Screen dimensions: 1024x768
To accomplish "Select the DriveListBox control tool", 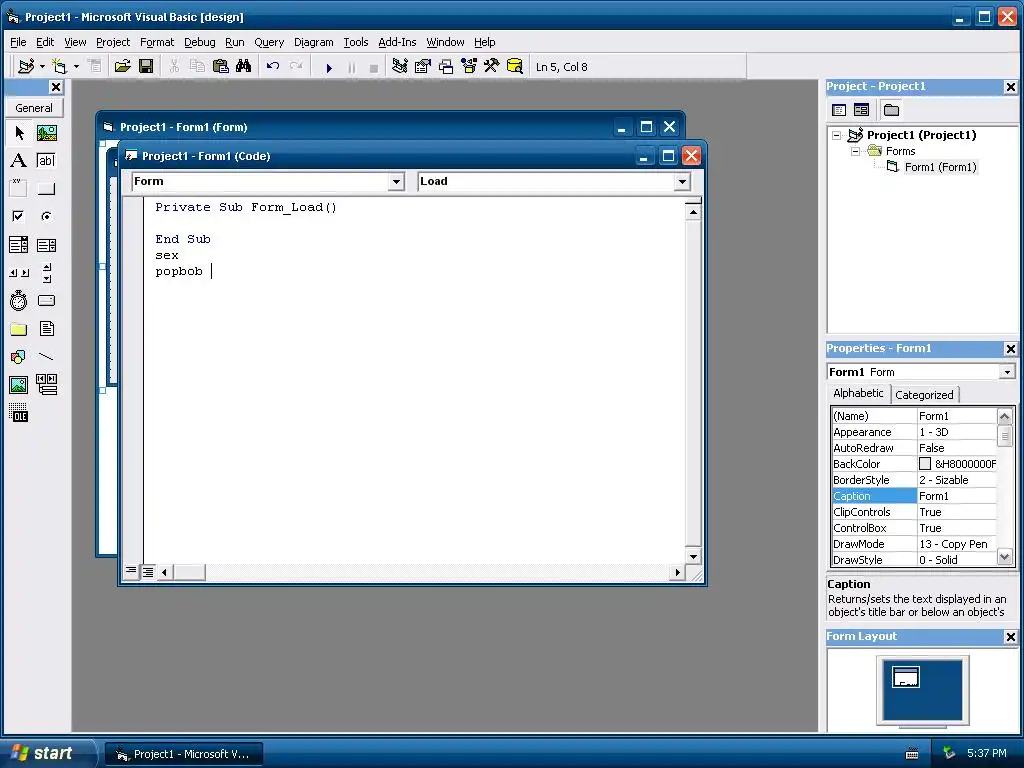I will [46, 300].
